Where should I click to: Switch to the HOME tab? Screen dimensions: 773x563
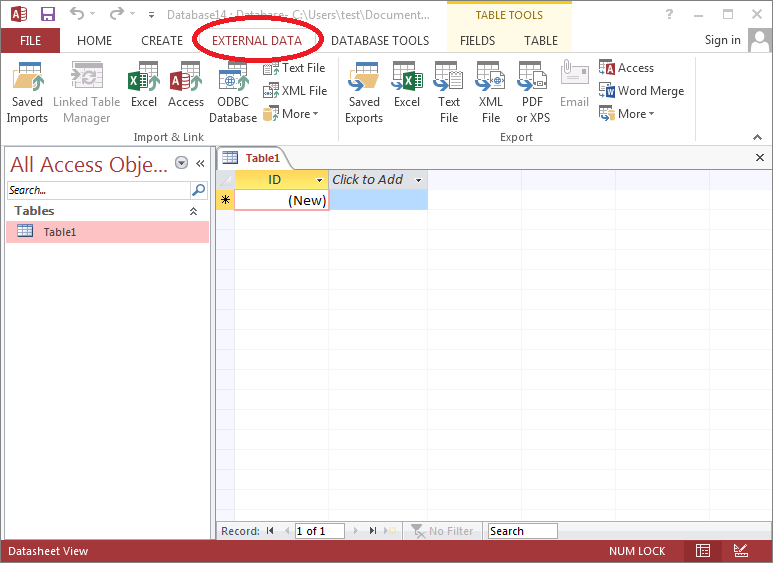tap(94, 40)
